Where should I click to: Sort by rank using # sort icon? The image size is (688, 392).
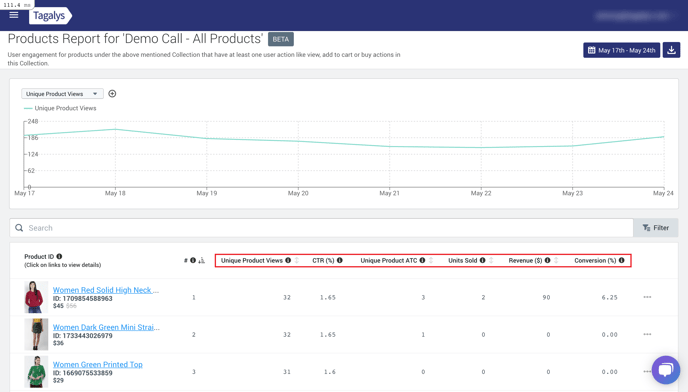coord(201,260)
